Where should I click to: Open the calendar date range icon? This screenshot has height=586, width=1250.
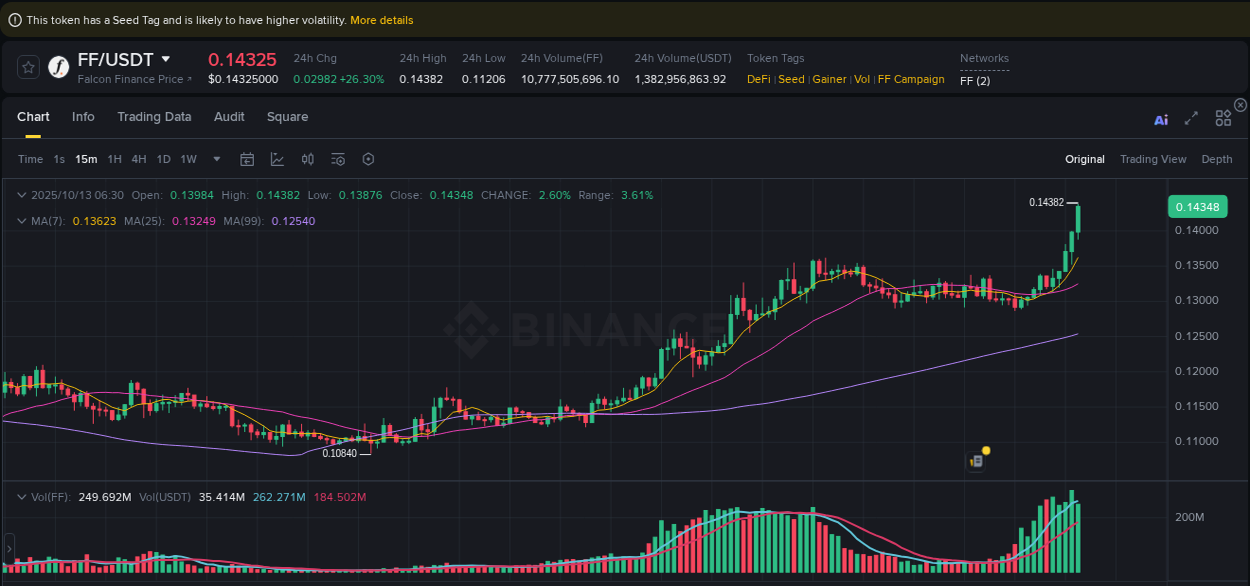(247, 159)
